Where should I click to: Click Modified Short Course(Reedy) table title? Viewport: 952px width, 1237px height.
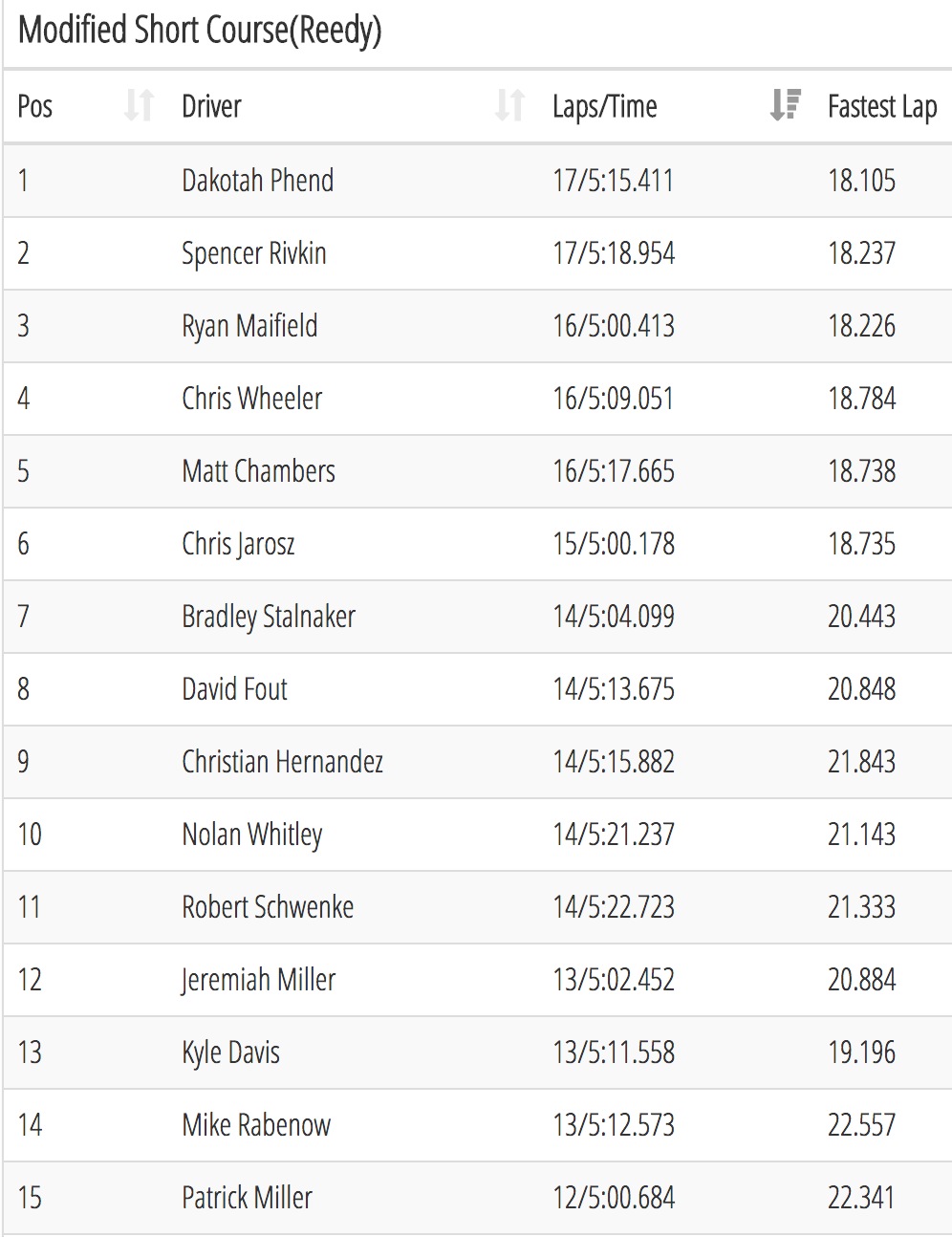coord(200,31)
